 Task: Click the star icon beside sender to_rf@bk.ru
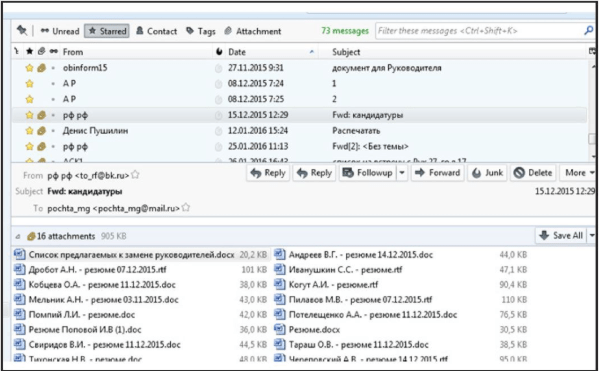135,175
